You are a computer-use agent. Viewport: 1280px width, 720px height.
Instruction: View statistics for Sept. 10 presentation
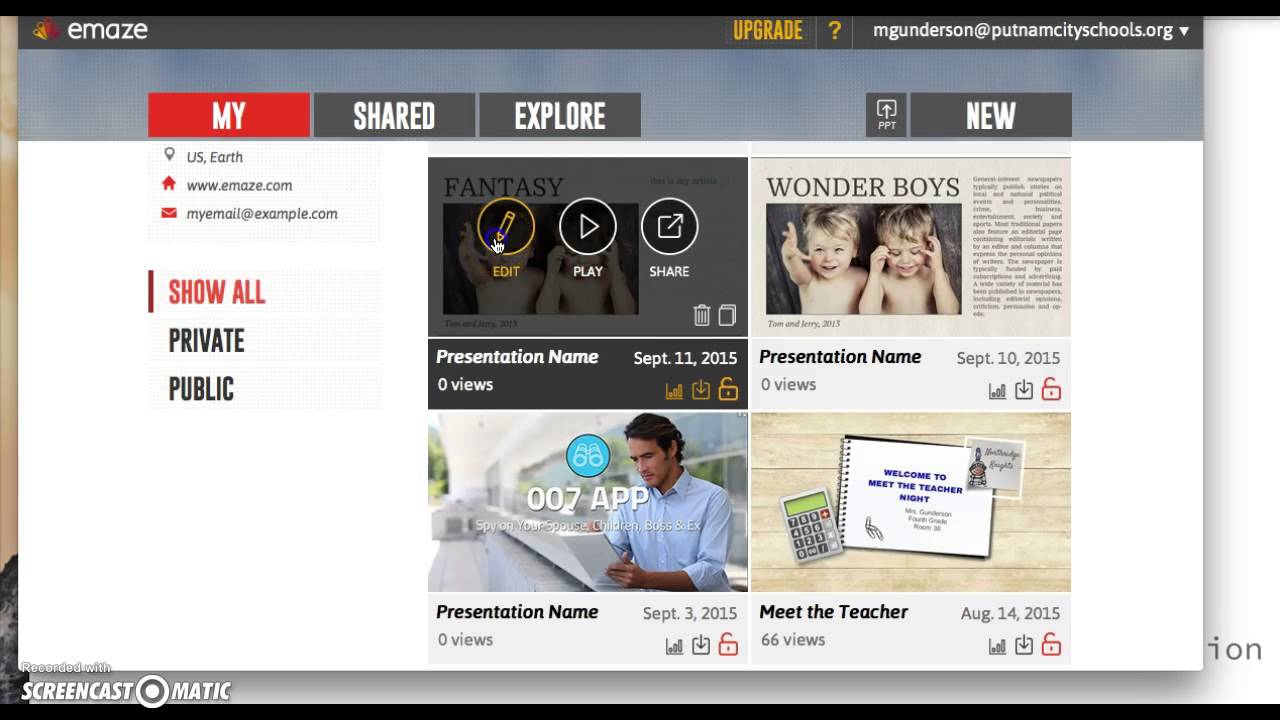(x=998, y=391)
